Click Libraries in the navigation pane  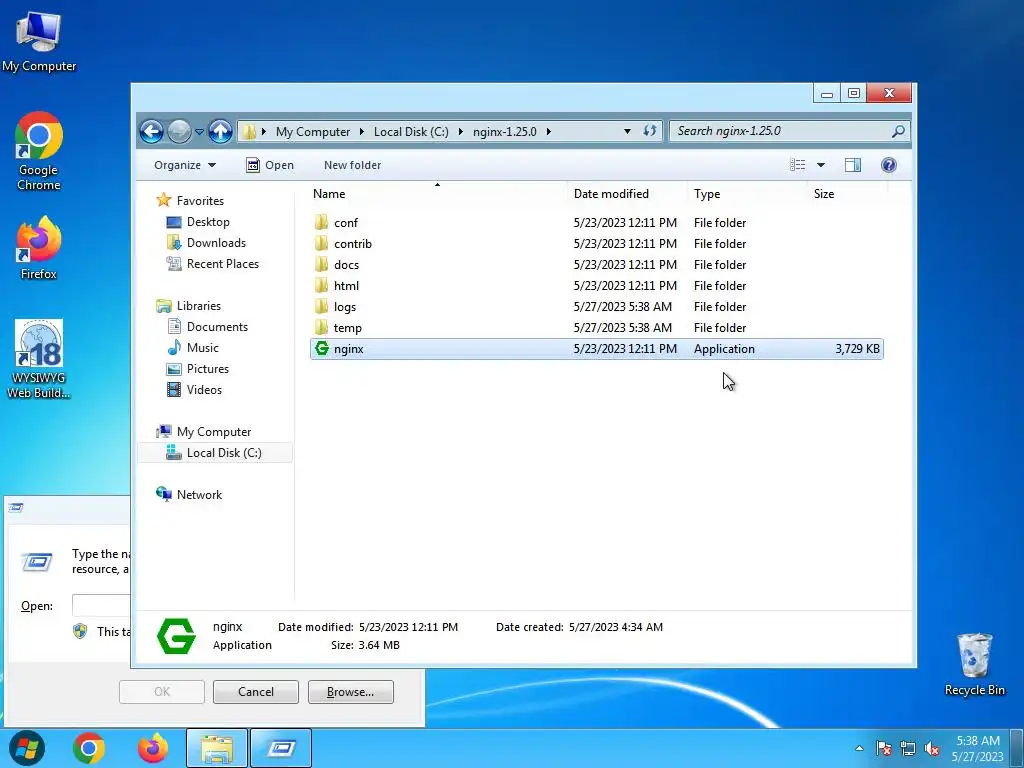click(189, 306)
